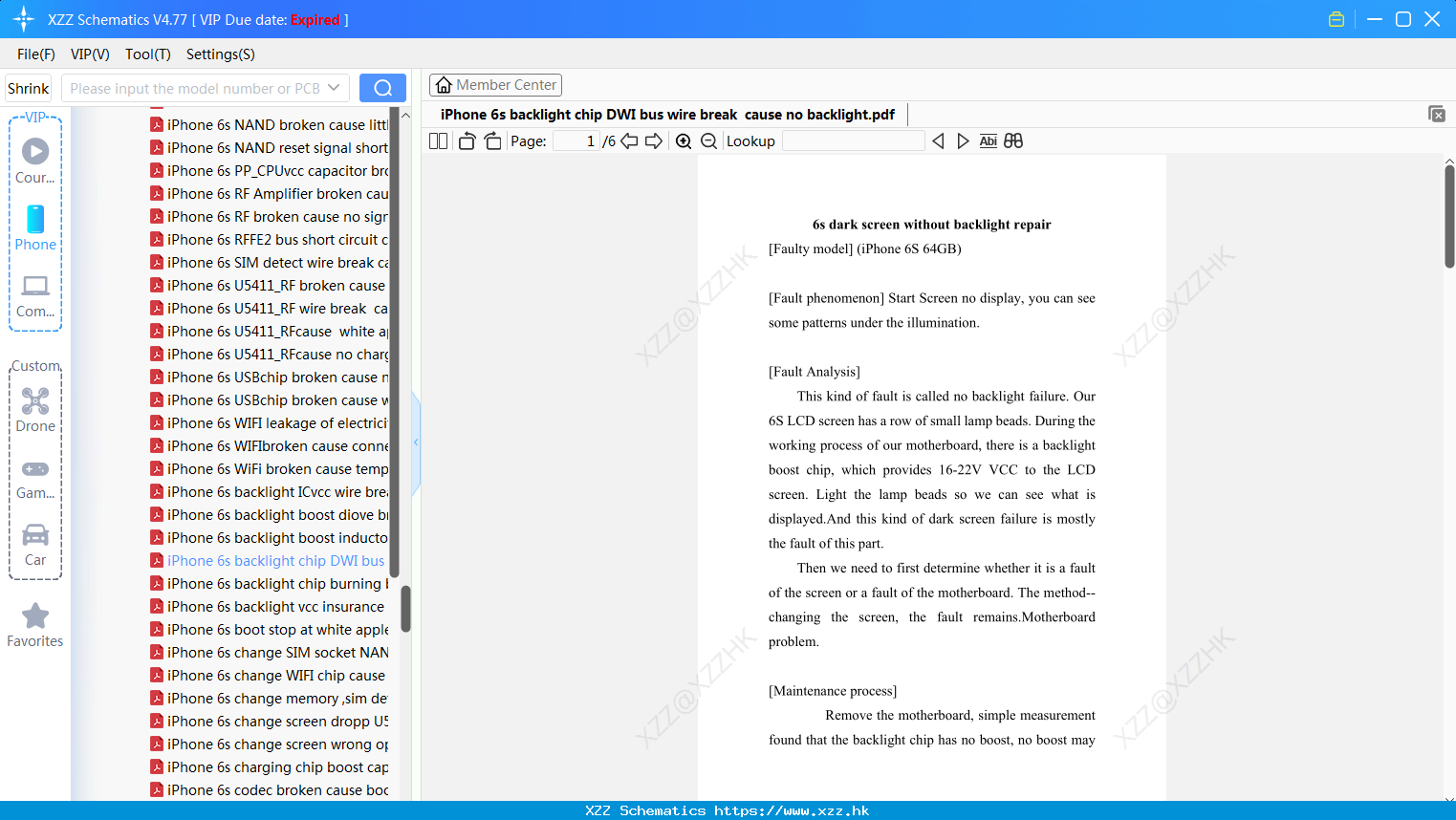Open the Tool(T) menu

148,54
